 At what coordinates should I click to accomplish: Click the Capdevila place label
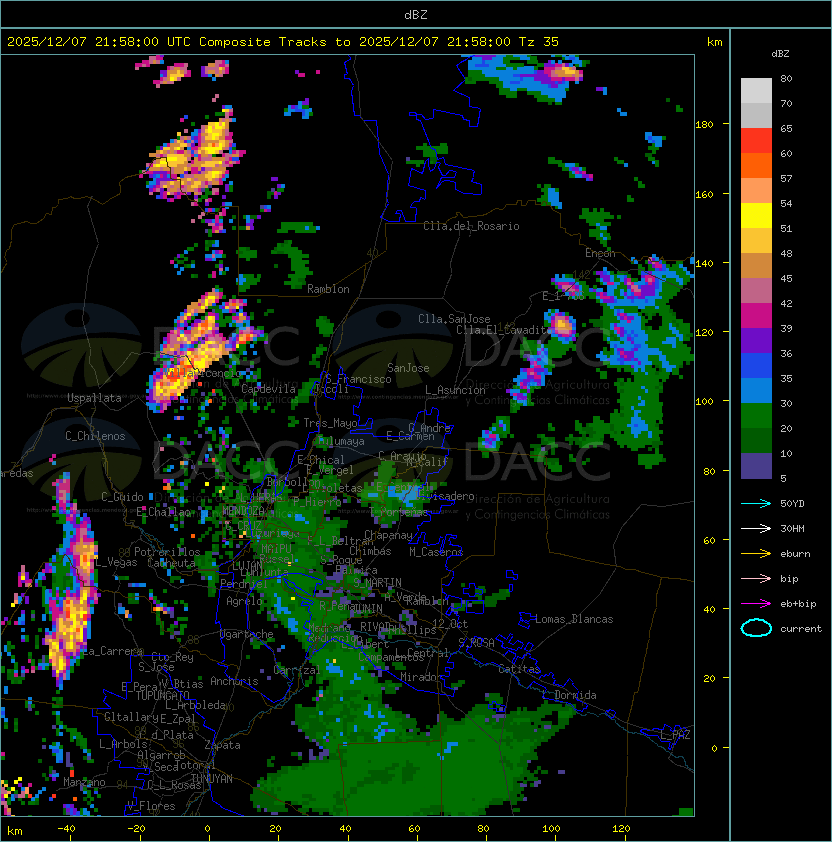(x=269, y=389)
